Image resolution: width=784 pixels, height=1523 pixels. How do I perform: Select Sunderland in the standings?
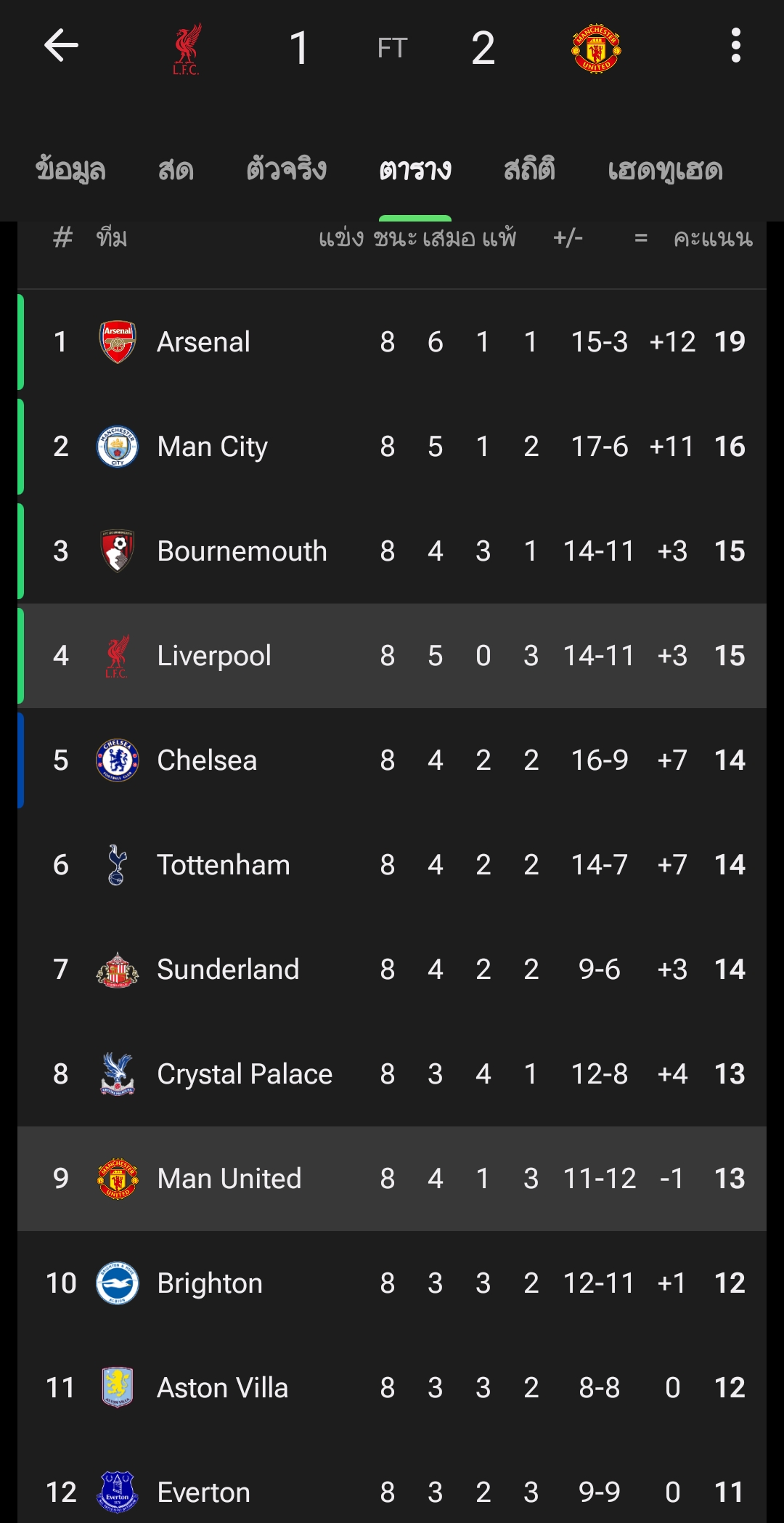(227, 970)
